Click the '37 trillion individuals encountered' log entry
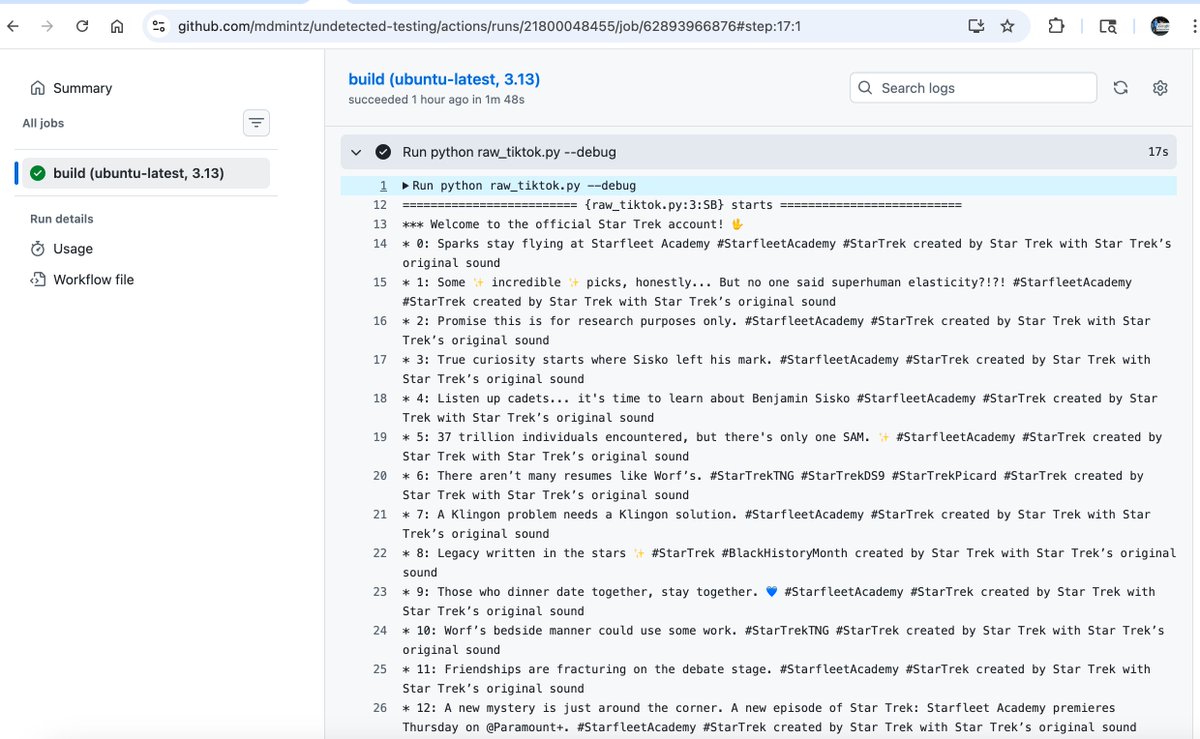This screenshot has width=1200, height=739. tap(783, 446)
